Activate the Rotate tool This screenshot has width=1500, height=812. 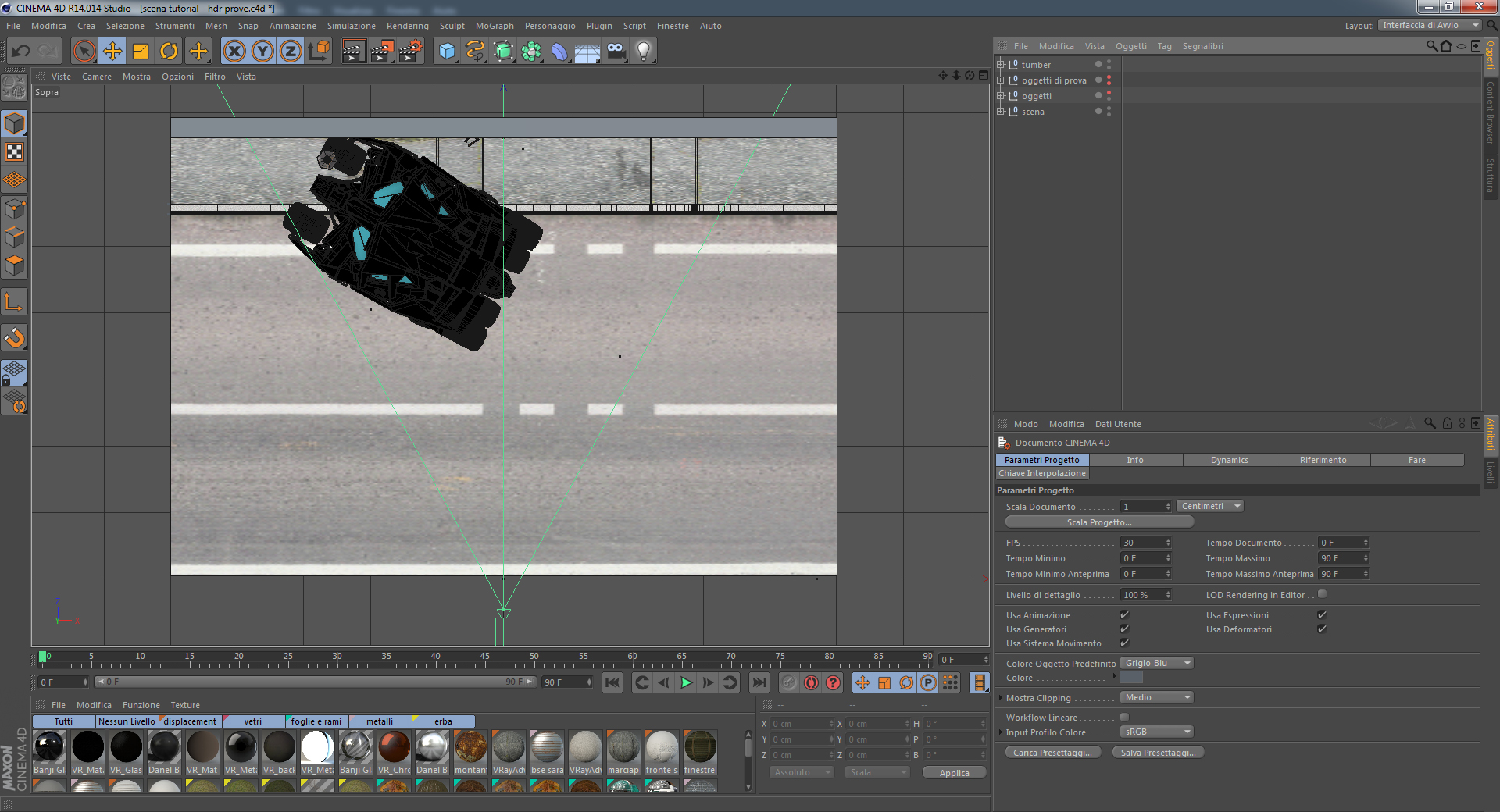pyautogui.click(x=169, y=52)
